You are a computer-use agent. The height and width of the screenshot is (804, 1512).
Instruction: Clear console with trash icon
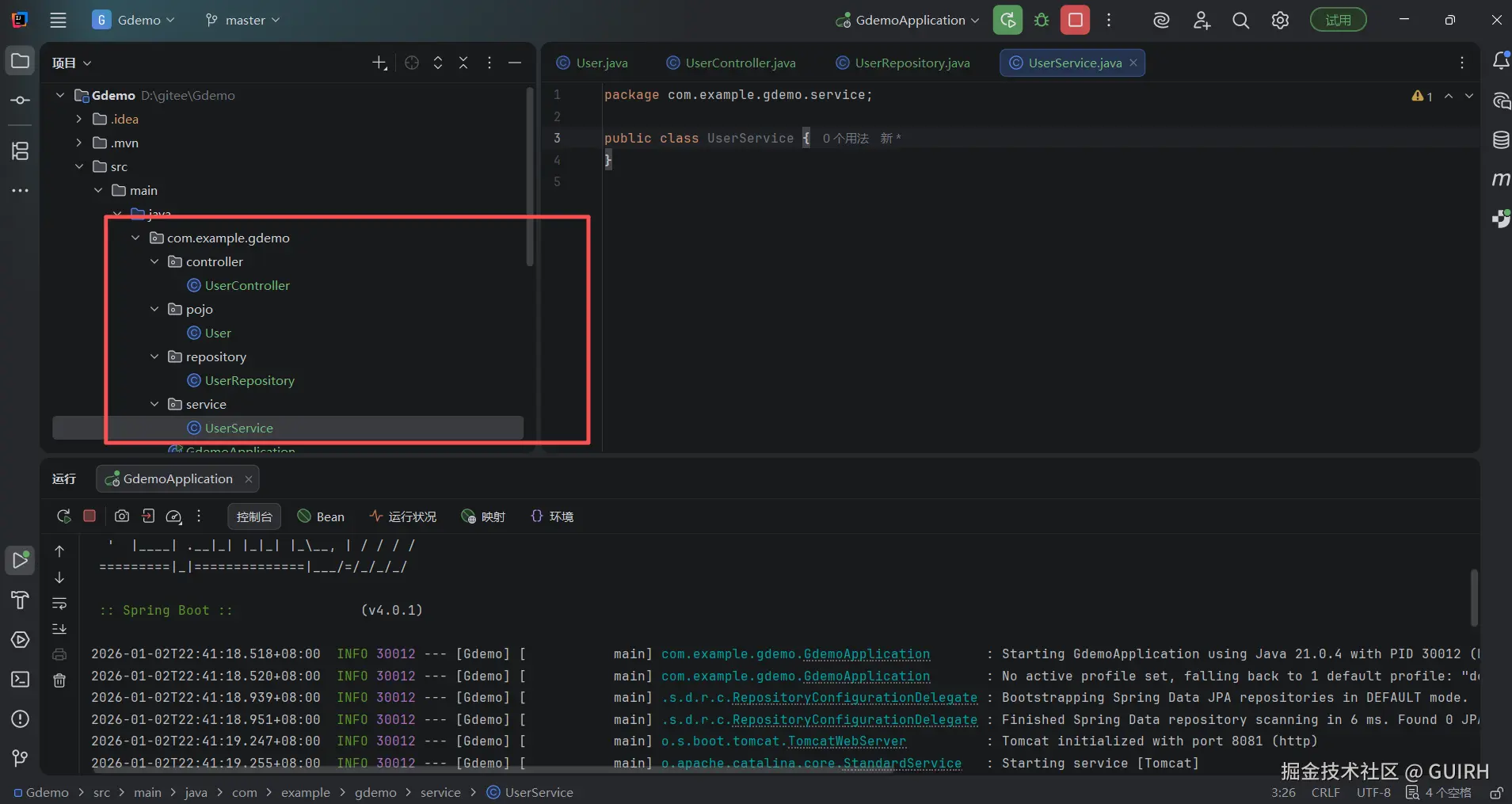[59, 680]
